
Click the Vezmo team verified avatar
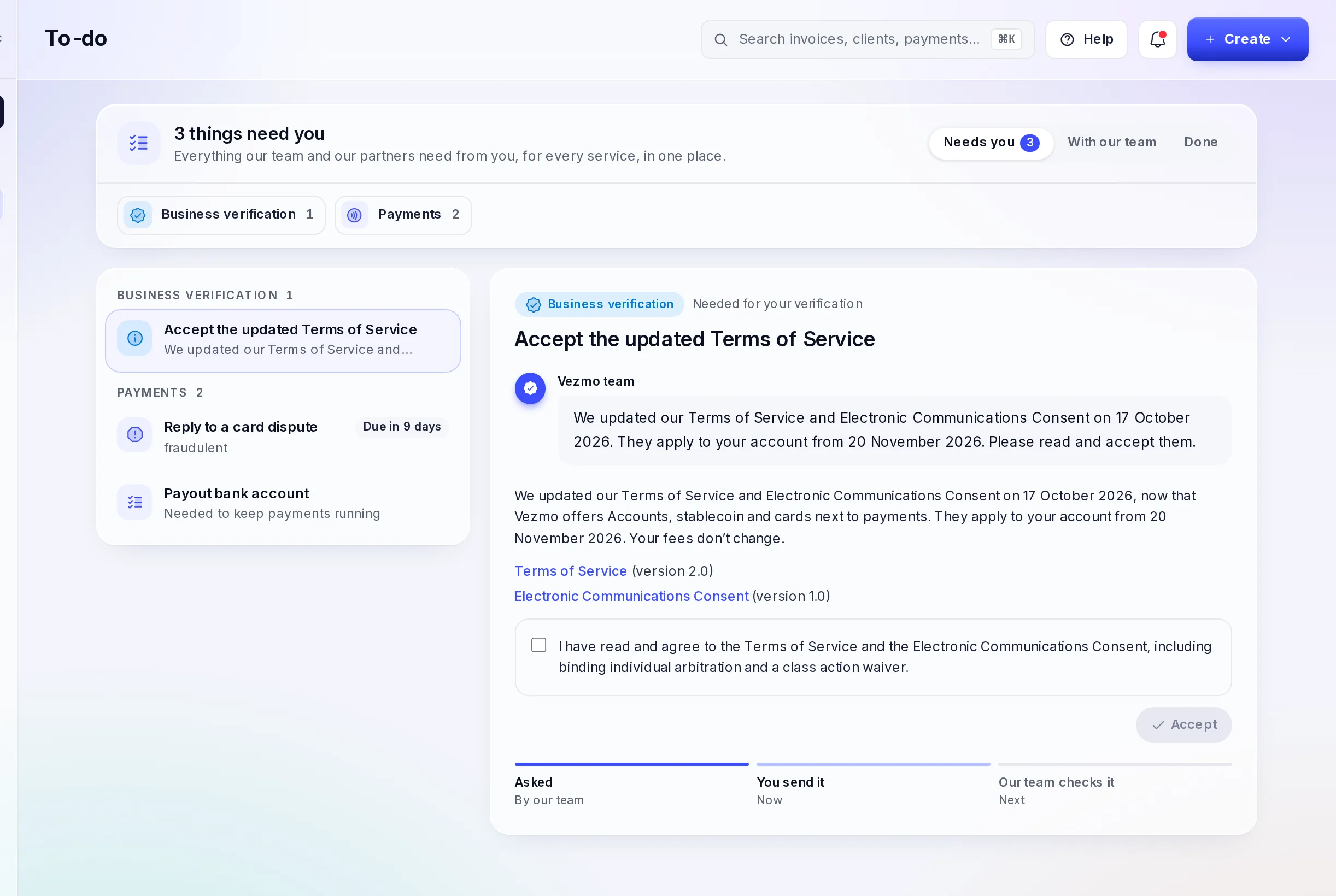(530, 388)
